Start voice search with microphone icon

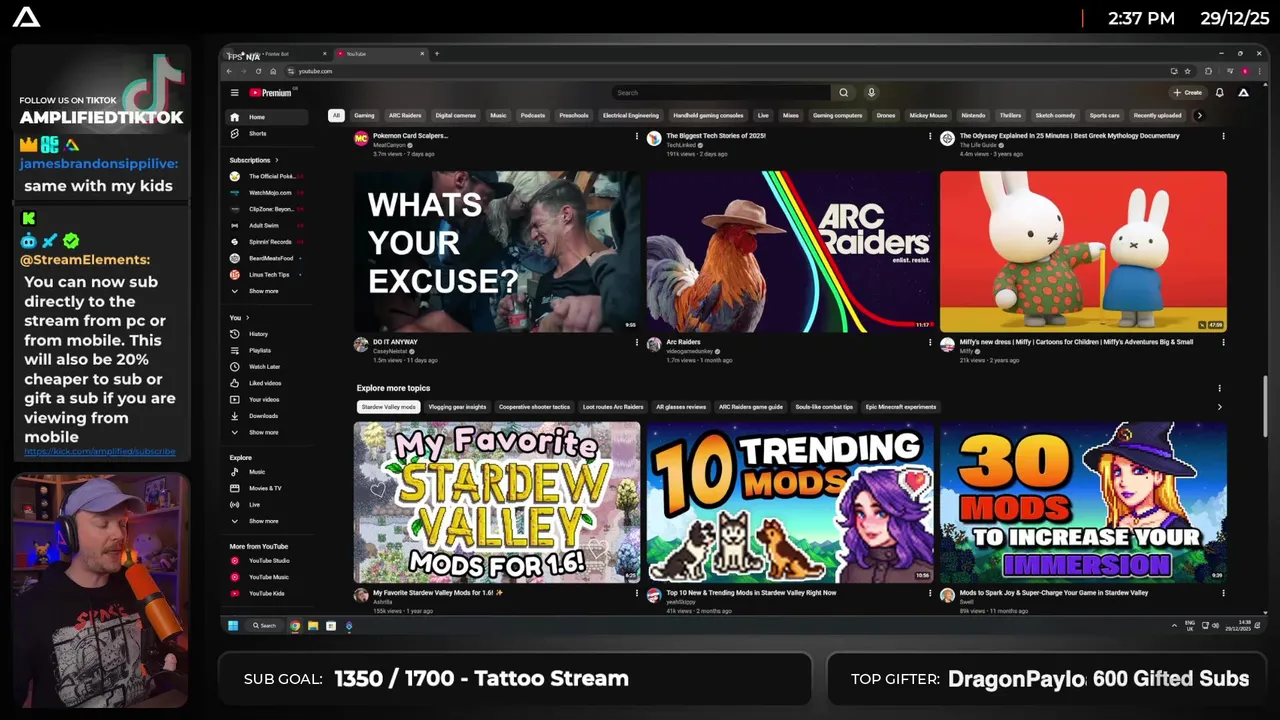[871, 93]
